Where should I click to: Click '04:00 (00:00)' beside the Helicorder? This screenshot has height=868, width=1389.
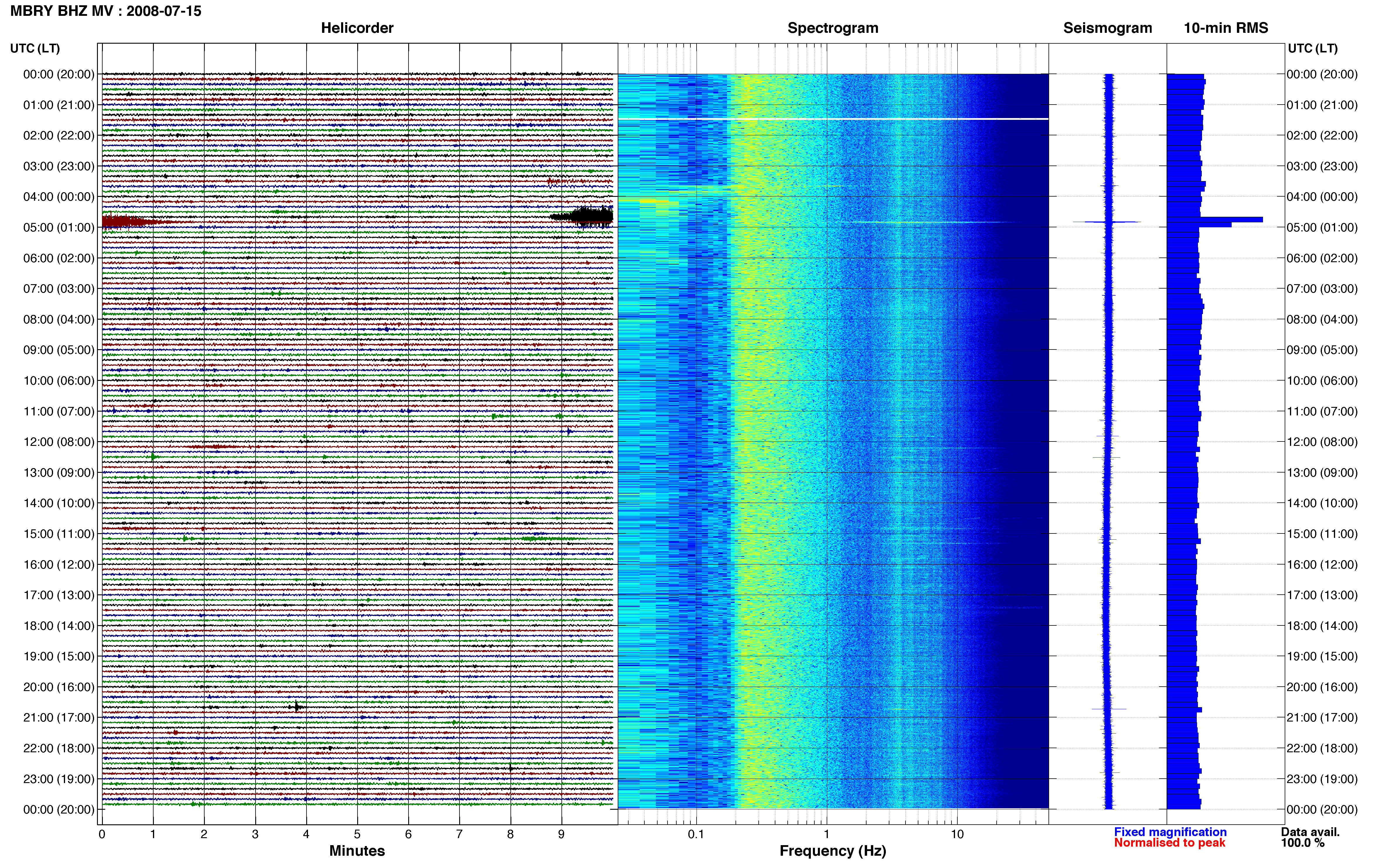tap(59, 197)
